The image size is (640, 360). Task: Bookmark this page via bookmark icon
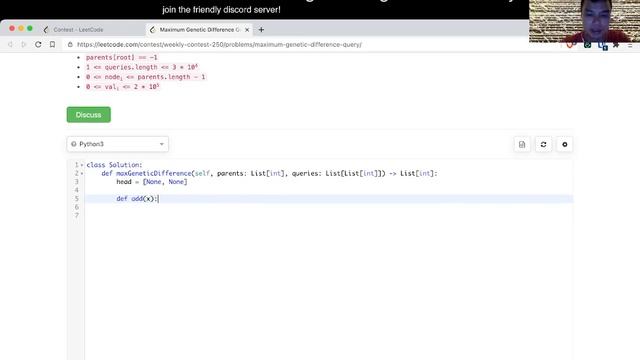pos(52,44)
